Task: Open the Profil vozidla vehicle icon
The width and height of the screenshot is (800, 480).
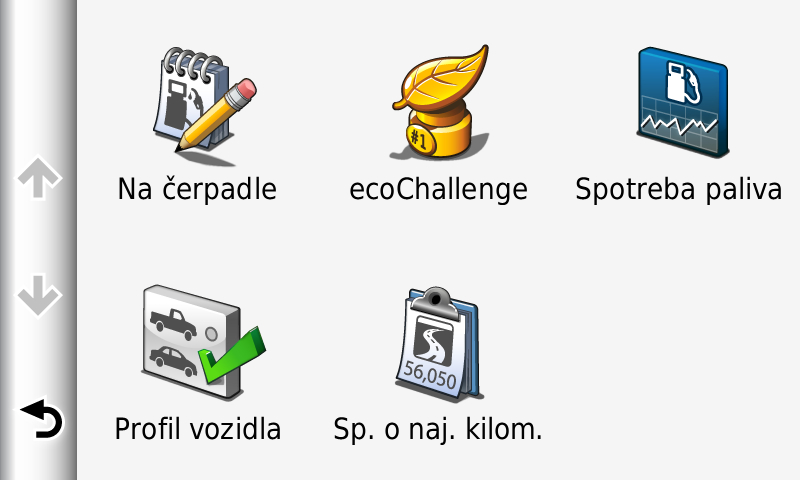Action: tap(203, 342)
